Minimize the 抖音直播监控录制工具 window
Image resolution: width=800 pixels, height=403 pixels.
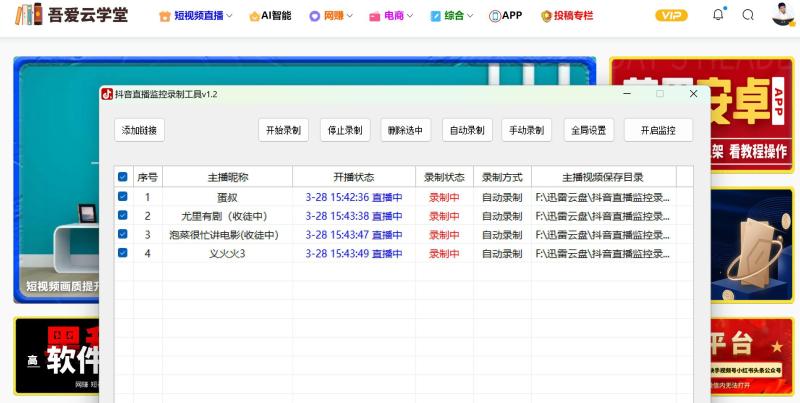(x=627, y=94)
